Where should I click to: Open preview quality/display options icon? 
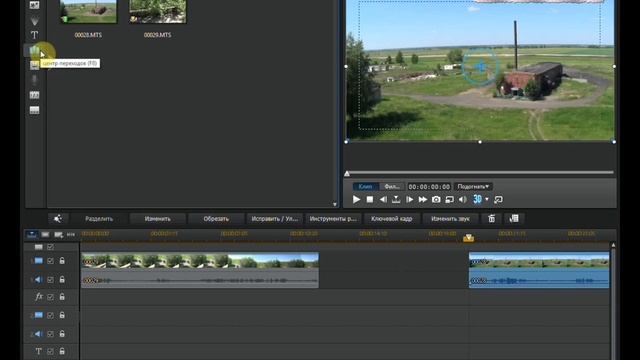coord(449,200)
